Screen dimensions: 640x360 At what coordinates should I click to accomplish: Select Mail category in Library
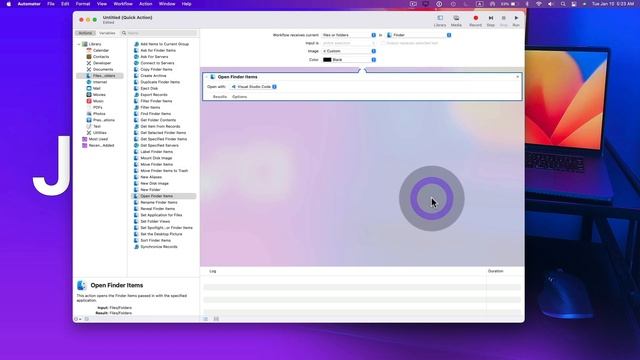point(93,88)
